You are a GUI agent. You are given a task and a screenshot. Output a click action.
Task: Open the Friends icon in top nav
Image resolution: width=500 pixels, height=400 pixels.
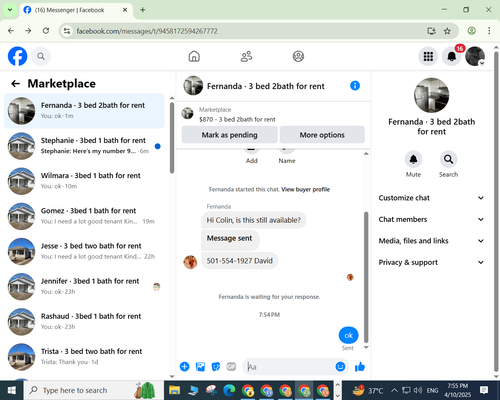pos(246,56)
